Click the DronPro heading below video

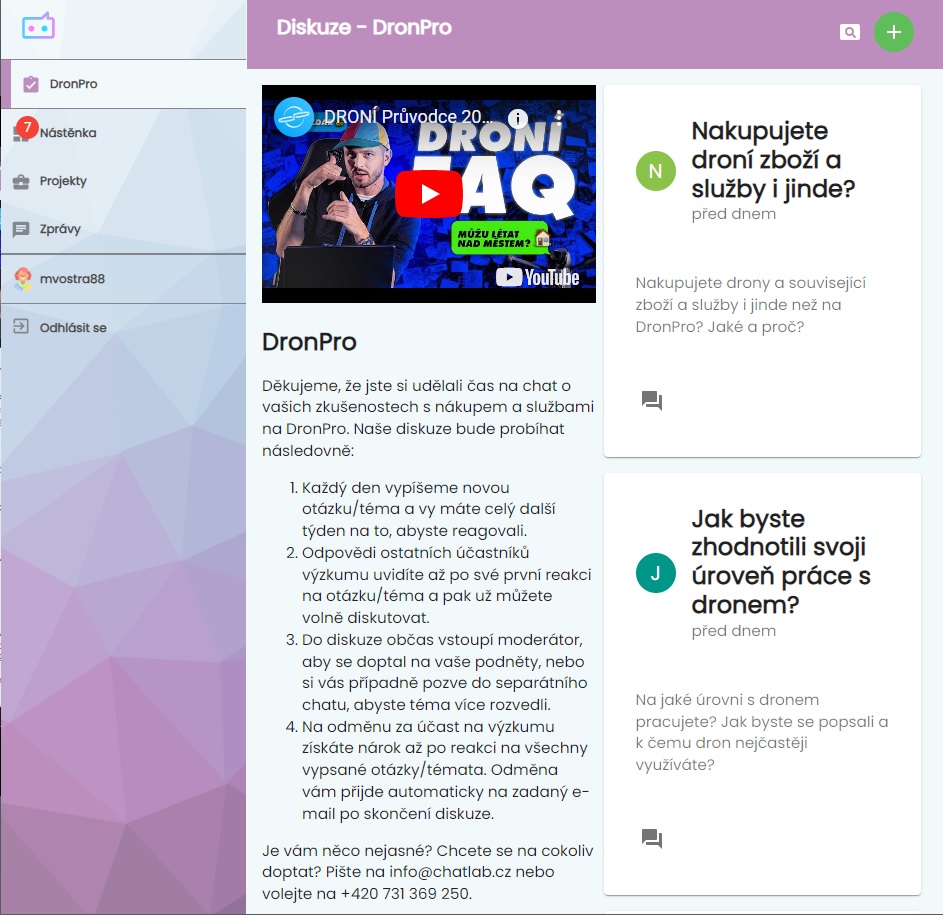pyautogui.click(x=309, y=342)
